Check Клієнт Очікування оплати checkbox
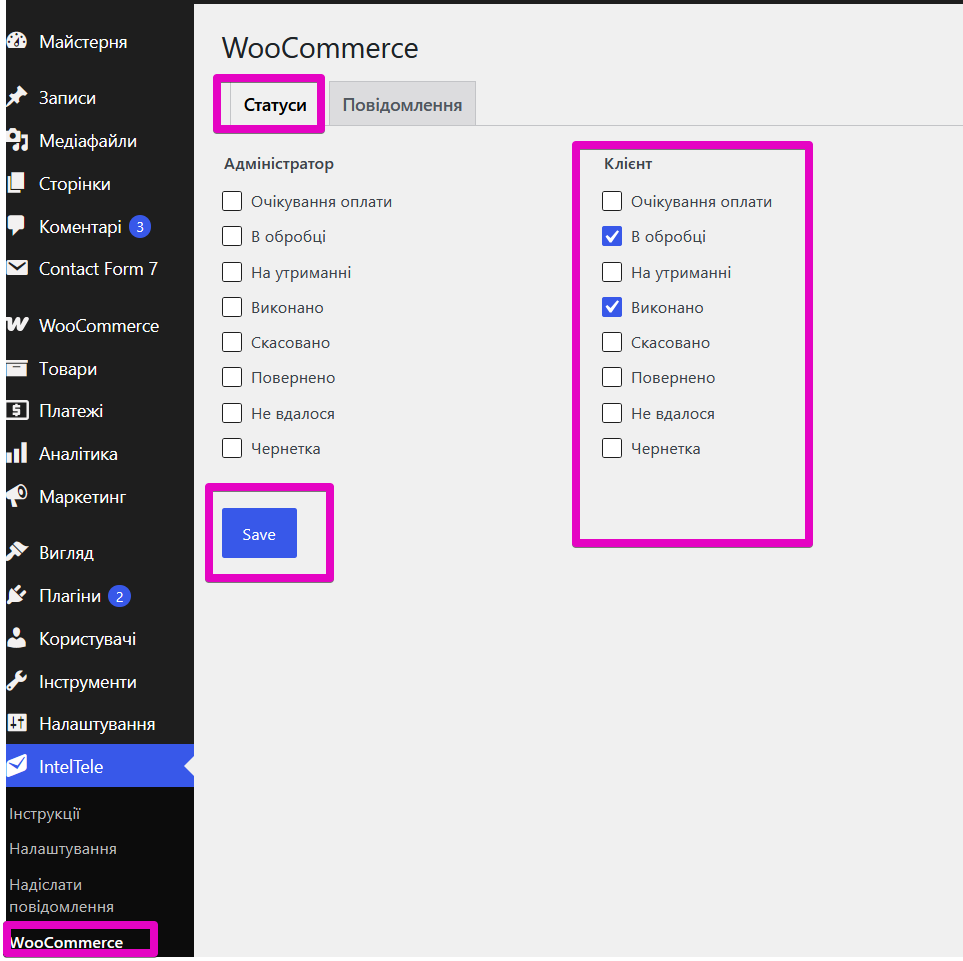The height and width of the screenshot is (961, 963). pos(612,201)
